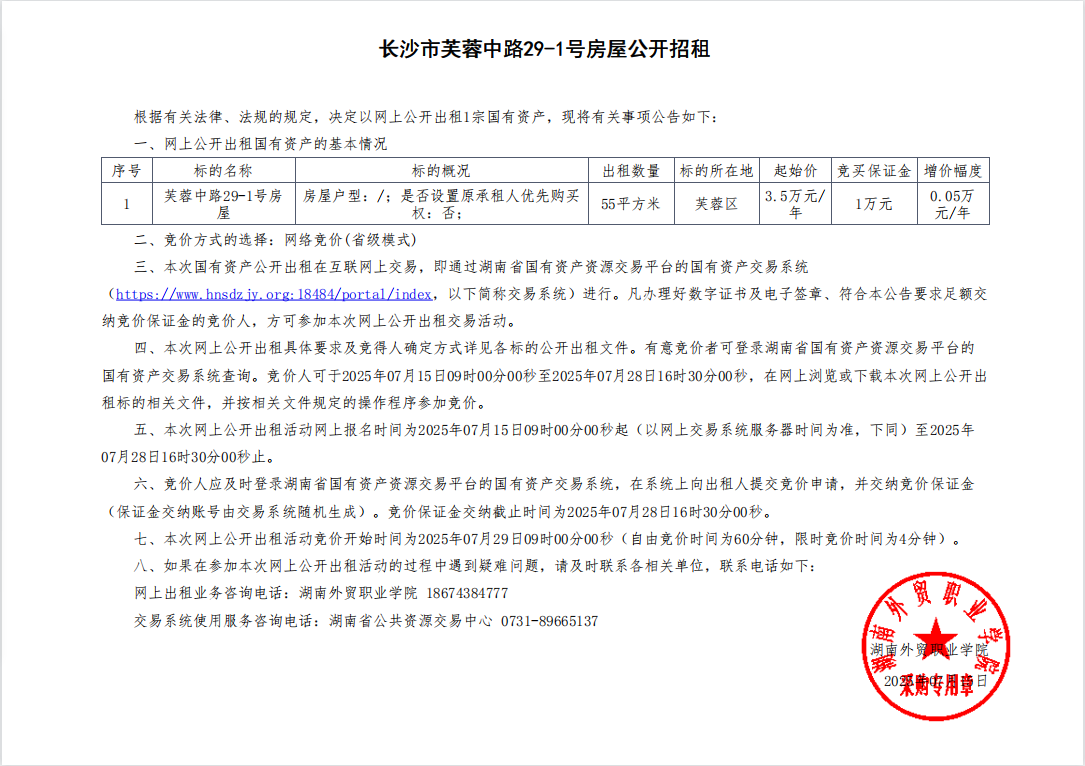Click paragraph starting 七、本次网上公开出租活动竞价开始时间
The width and height of the screenshot is (1085, 766).
point(548,538)
